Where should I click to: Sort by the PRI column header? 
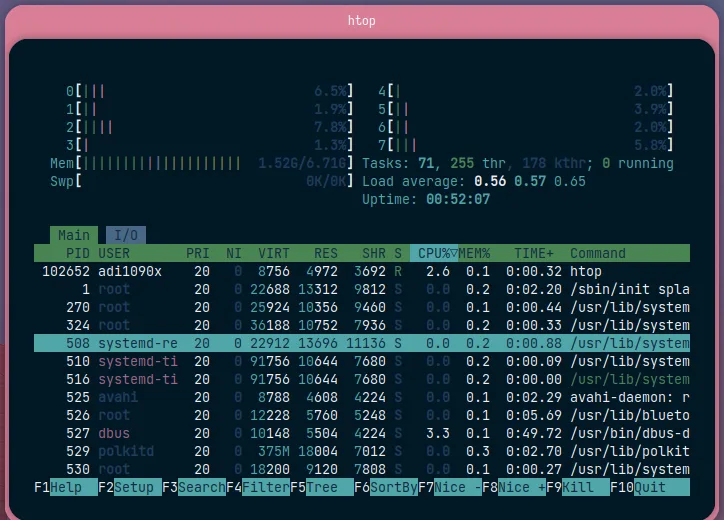point(198,253)
